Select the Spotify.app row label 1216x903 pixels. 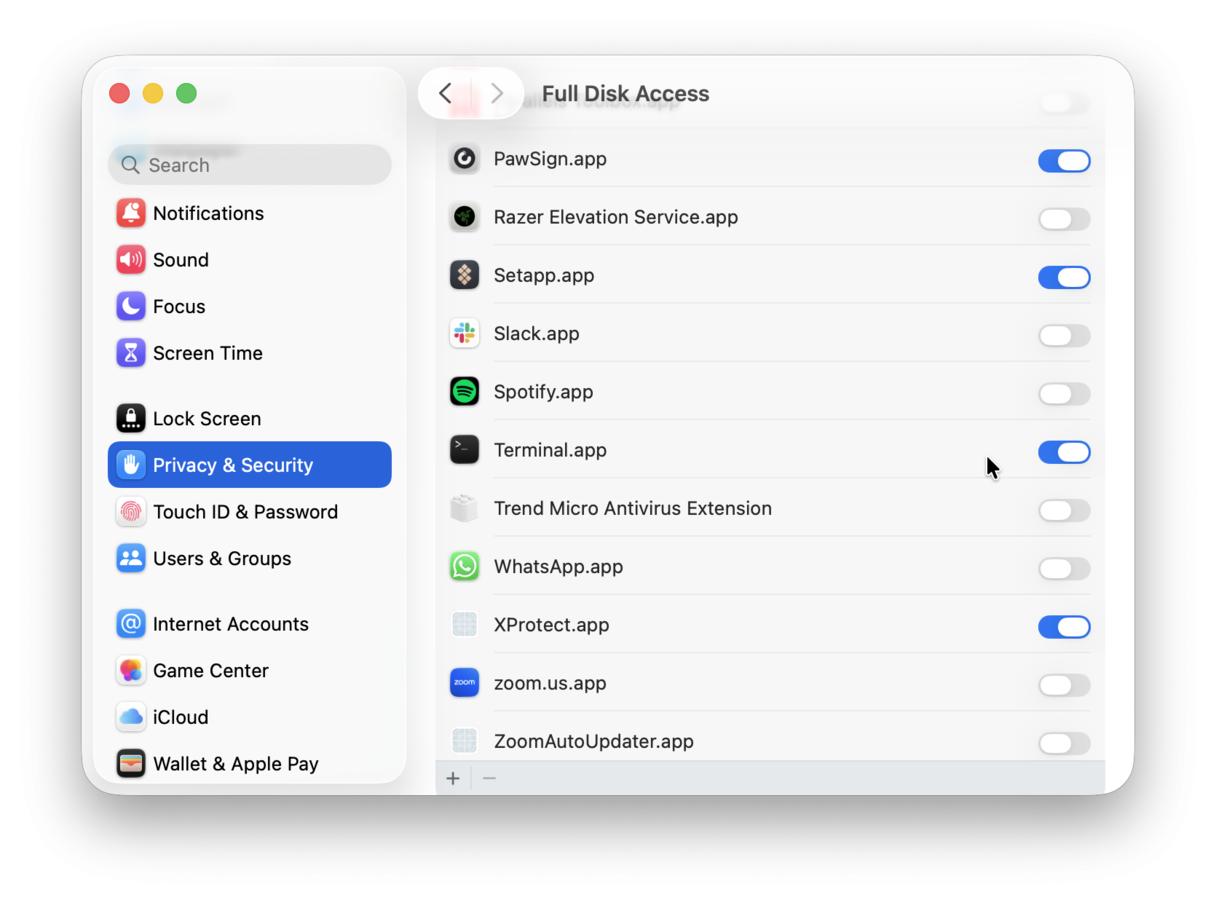[543, 392]
